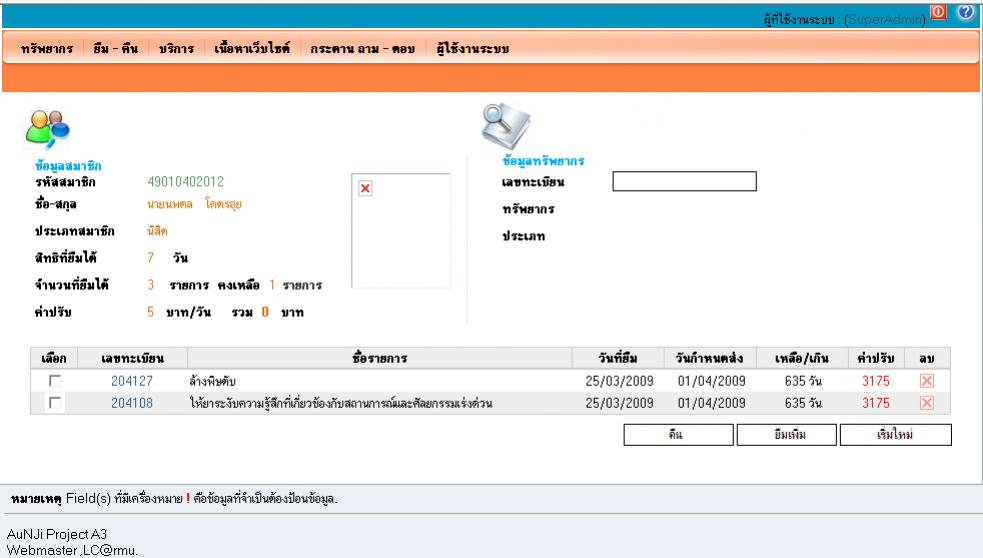
Task: Click the AuNJi Project A3 footer text
Action: point(57,534)
